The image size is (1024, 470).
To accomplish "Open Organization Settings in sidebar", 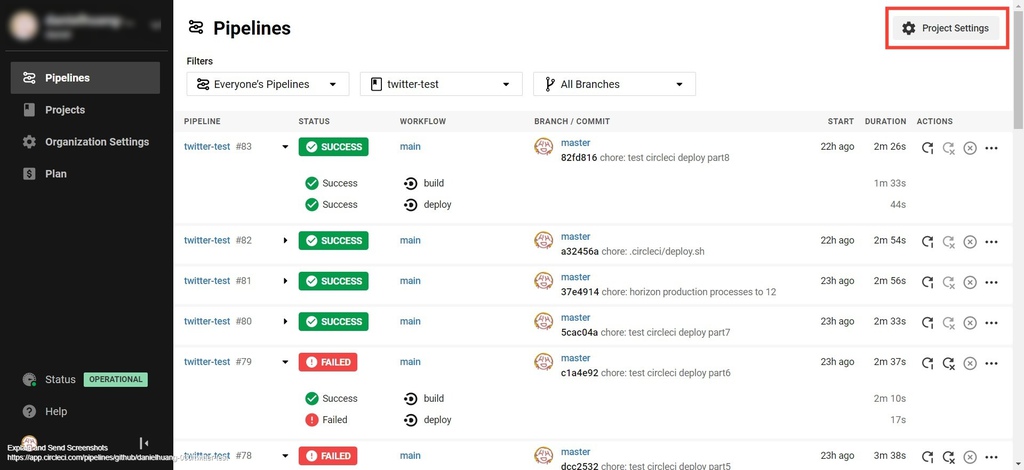I will coord(96,142).
